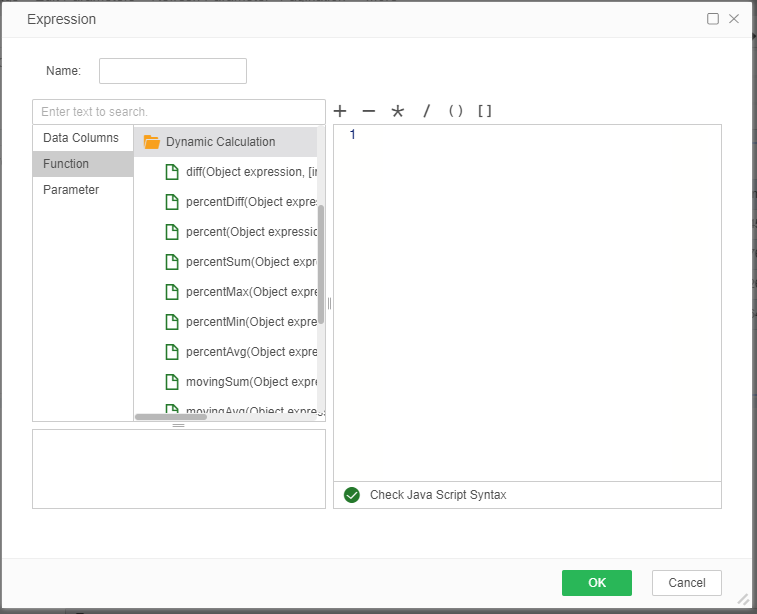Screen dimensions: 757x614
Task: Click into the expression editor area
Action: coord(527,303)
